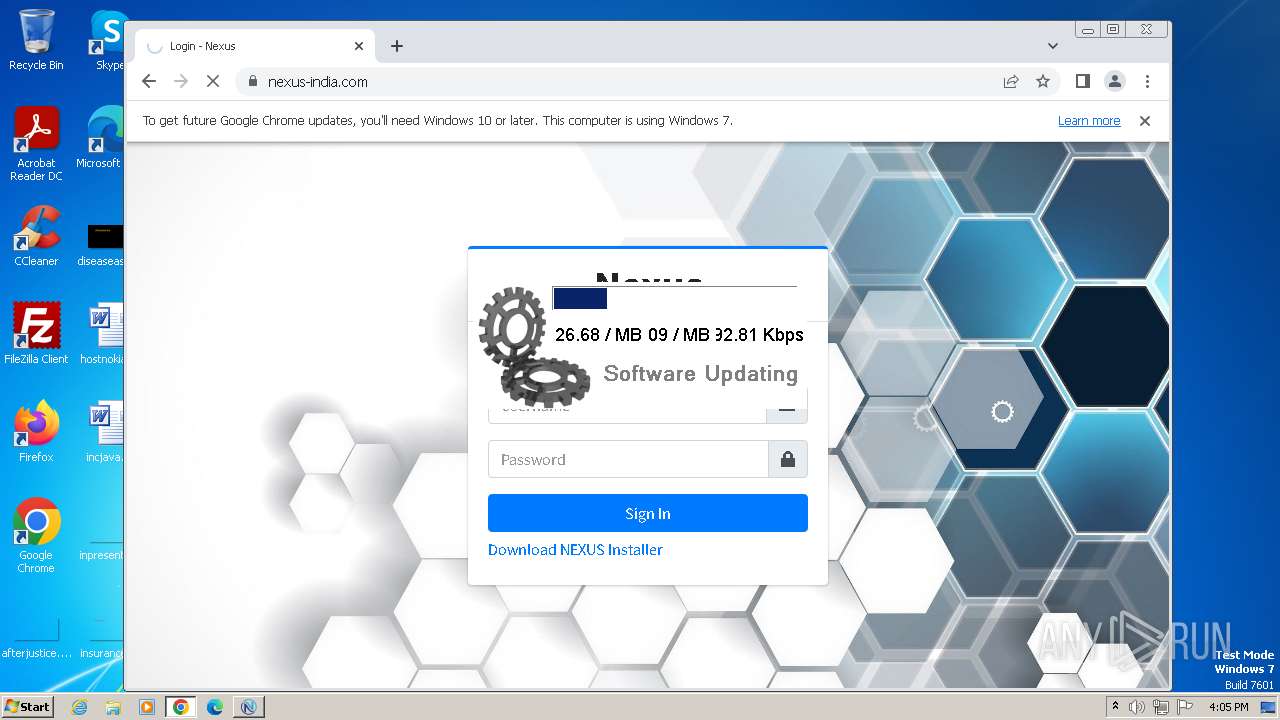This screenshot has width=1280, height=720.
Task: Open Windows Media Player taskbar icon
Action: pyautogui.click(x=147, y=707)
